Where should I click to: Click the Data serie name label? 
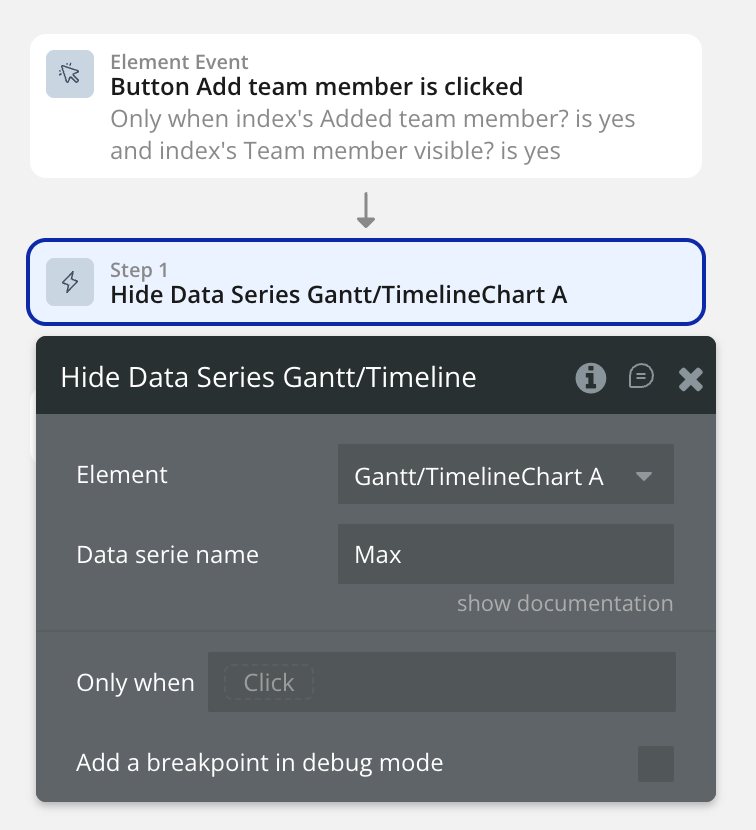[x=167, y=554]
